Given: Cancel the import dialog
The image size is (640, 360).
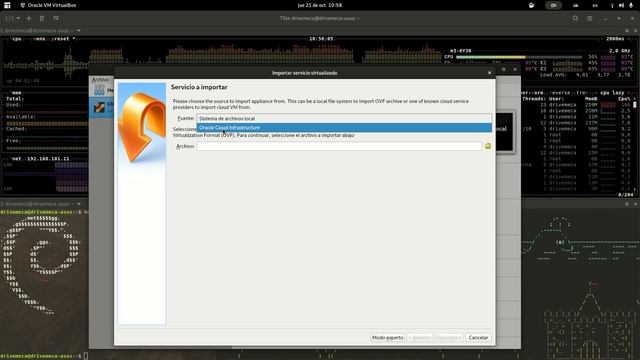Looking at the screenshot, I should pyautogui.click(x=478, y=338).
